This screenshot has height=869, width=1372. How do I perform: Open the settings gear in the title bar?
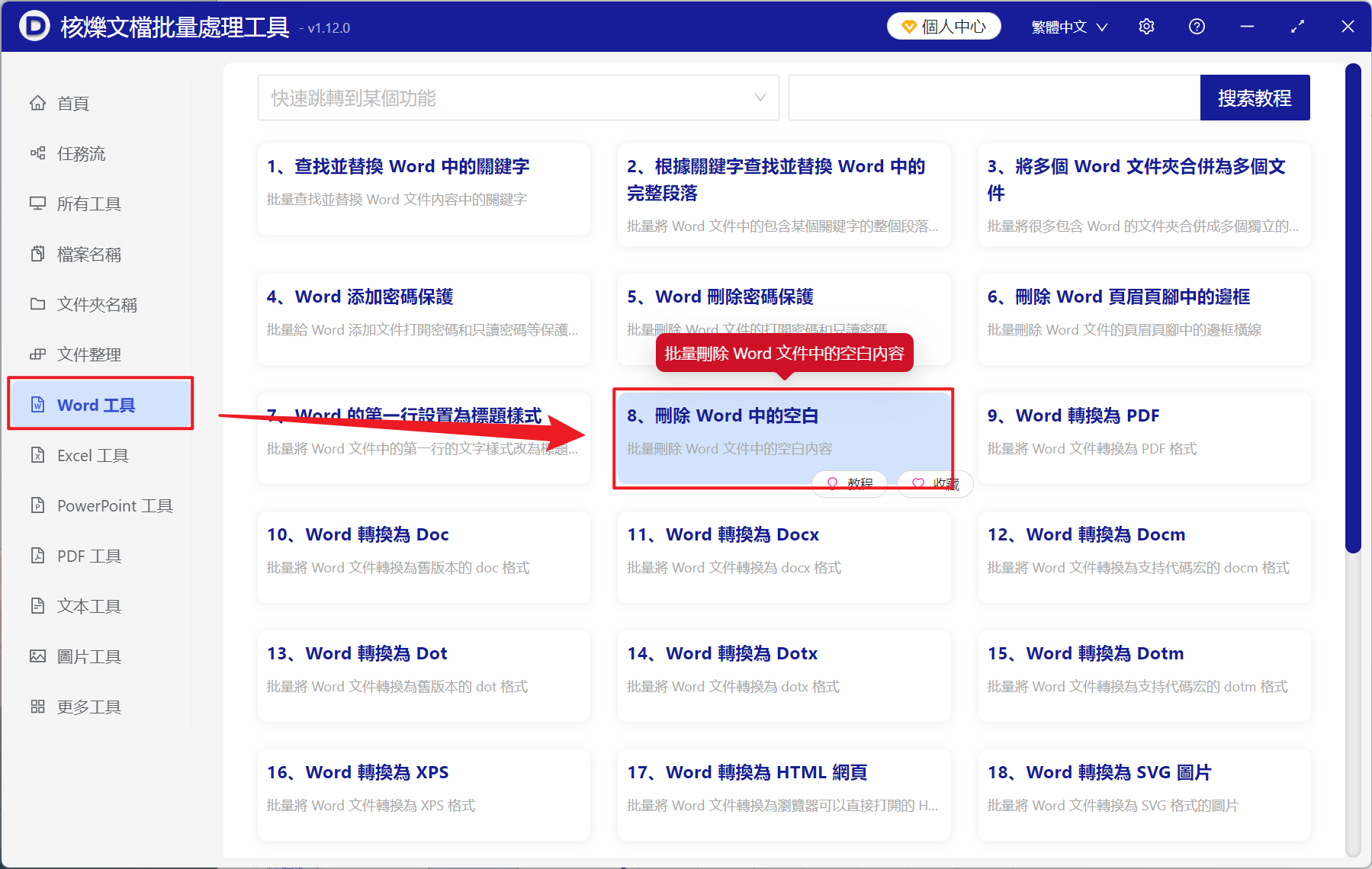pos(1146,26)
